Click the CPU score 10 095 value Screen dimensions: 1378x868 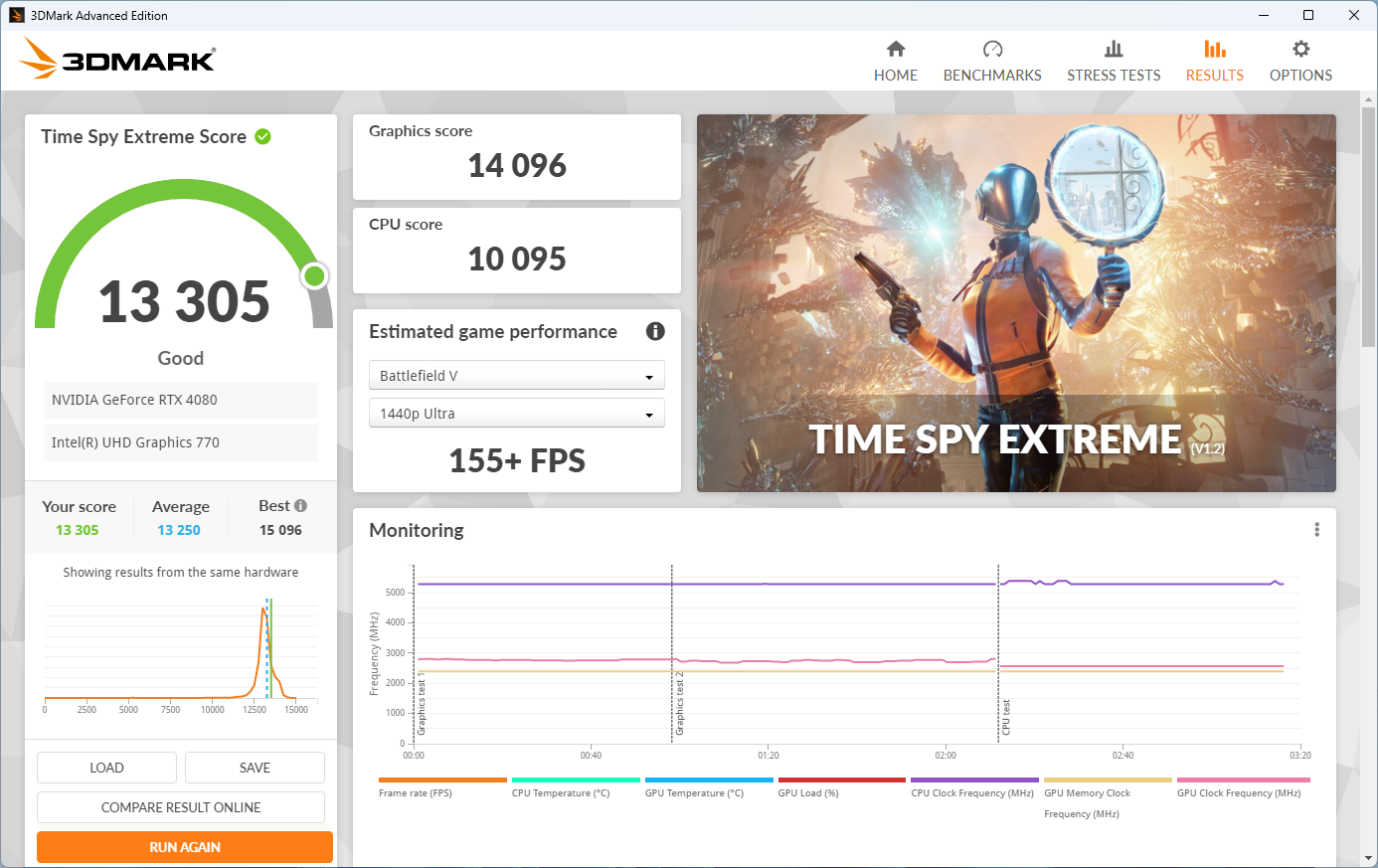point(517,259)
